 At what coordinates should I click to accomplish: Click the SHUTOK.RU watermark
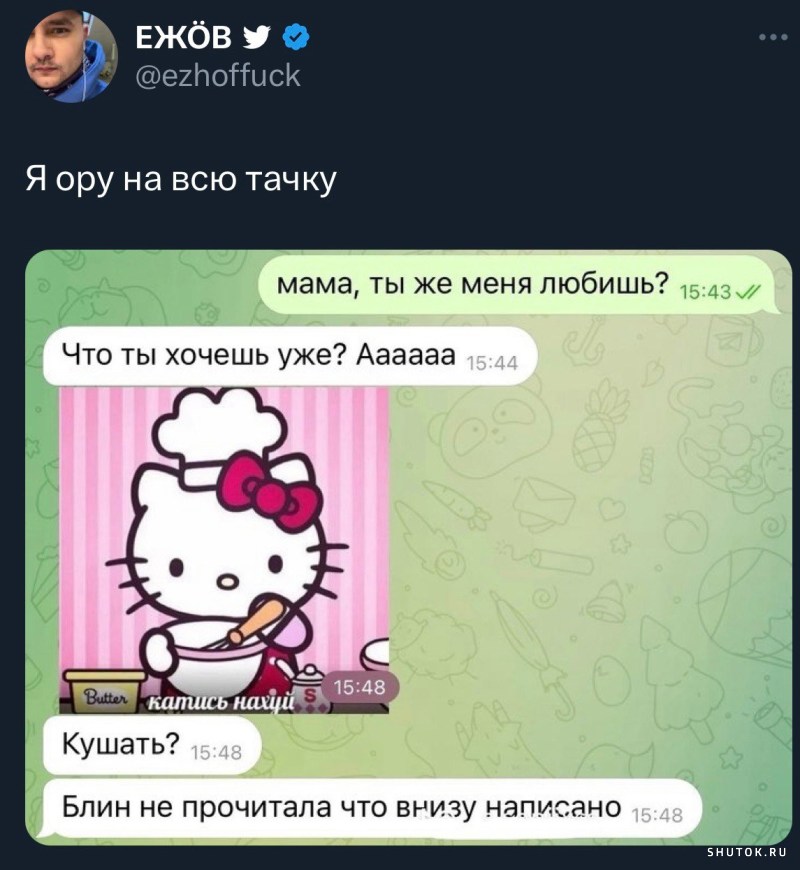[x=747, y=853]
